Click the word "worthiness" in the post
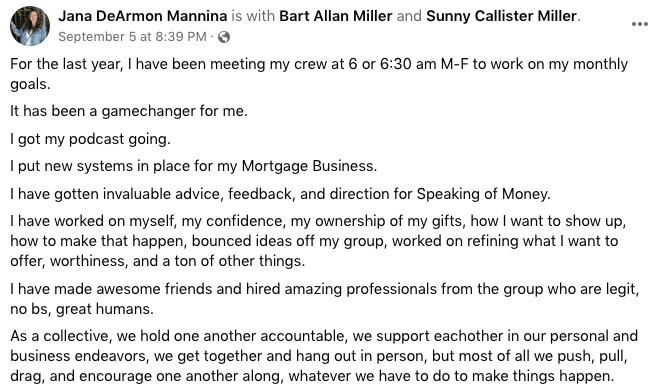670x388 pixels. pos(87,261)
